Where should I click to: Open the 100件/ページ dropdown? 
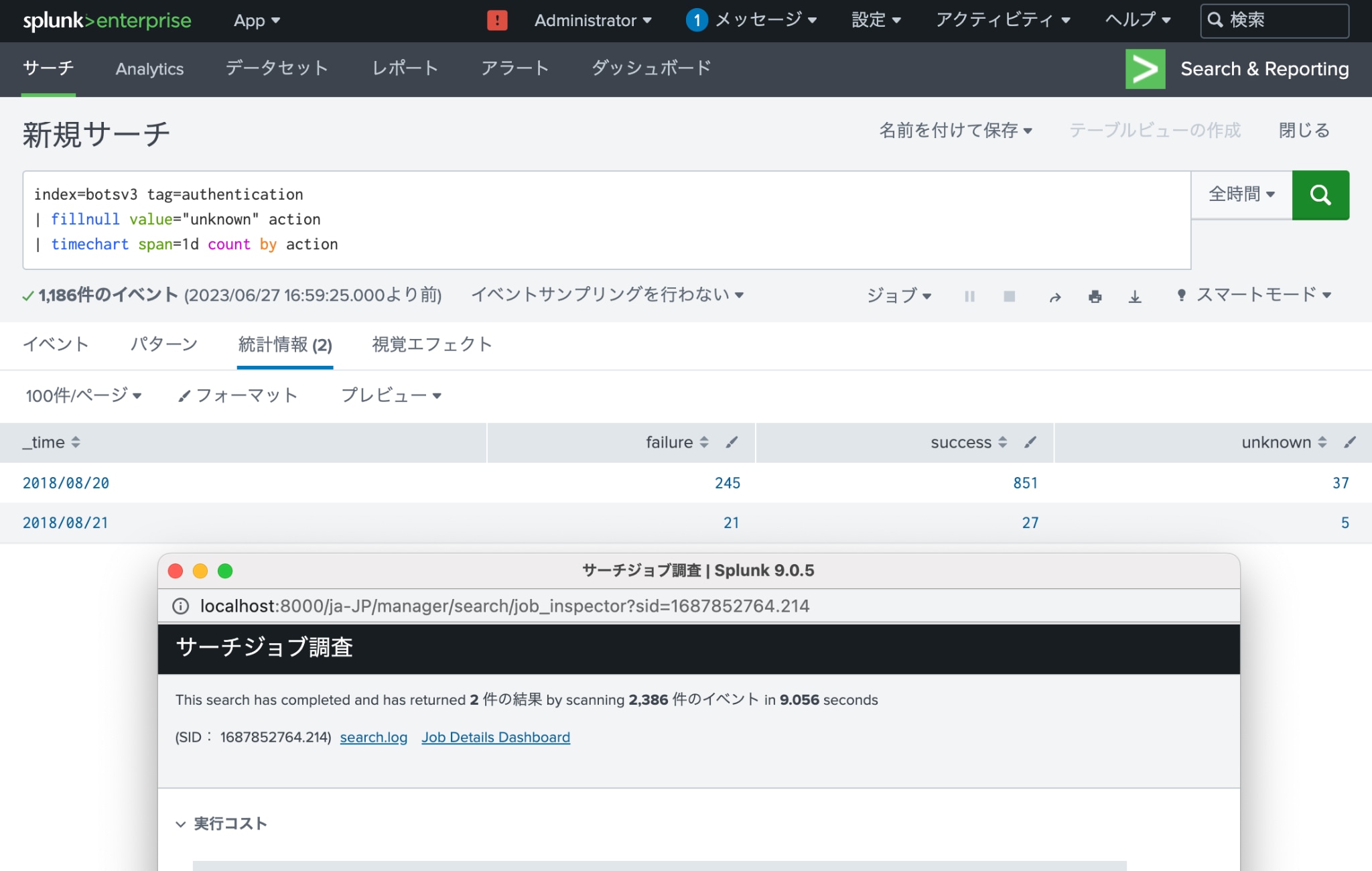(84, 395)
